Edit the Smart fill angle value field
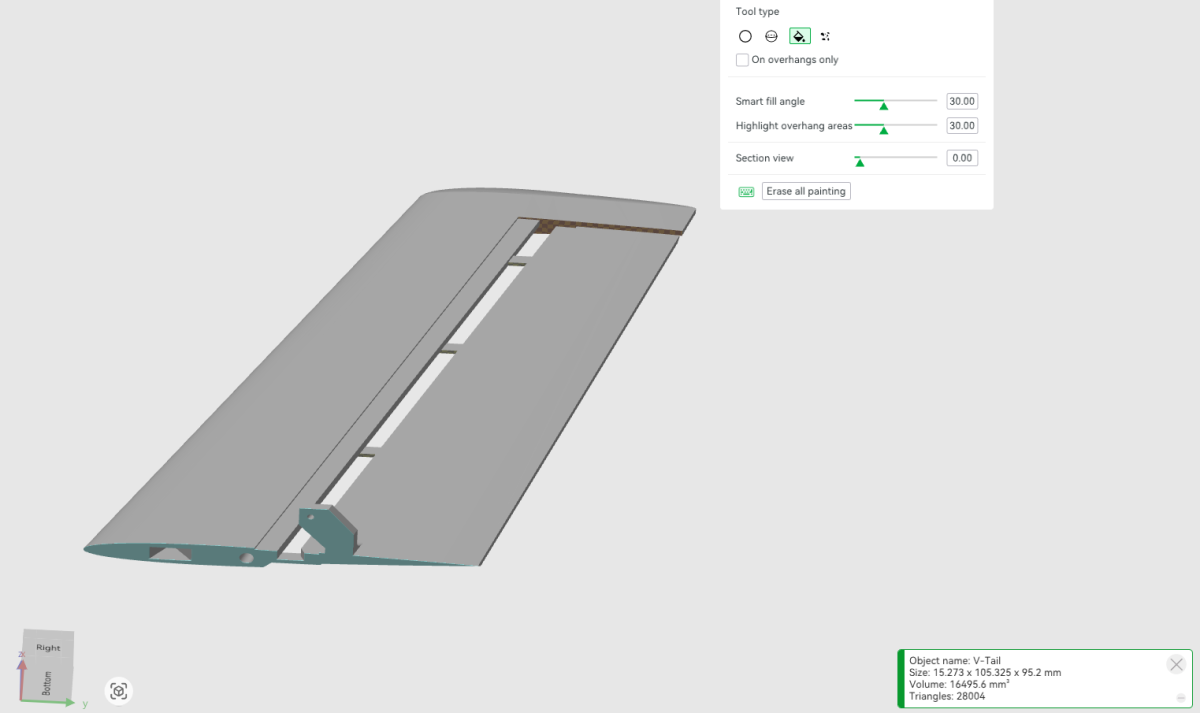This screenshot has height=713, width=1200. point(962,101)
